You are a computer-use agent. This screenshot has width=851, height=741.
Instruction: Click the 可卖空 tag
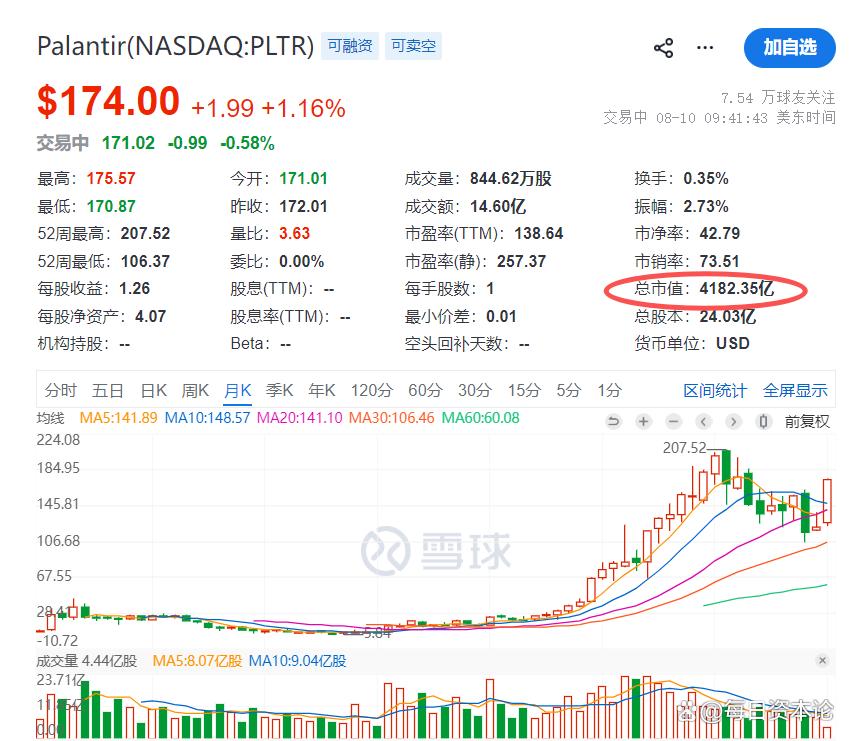pos(414,46)
